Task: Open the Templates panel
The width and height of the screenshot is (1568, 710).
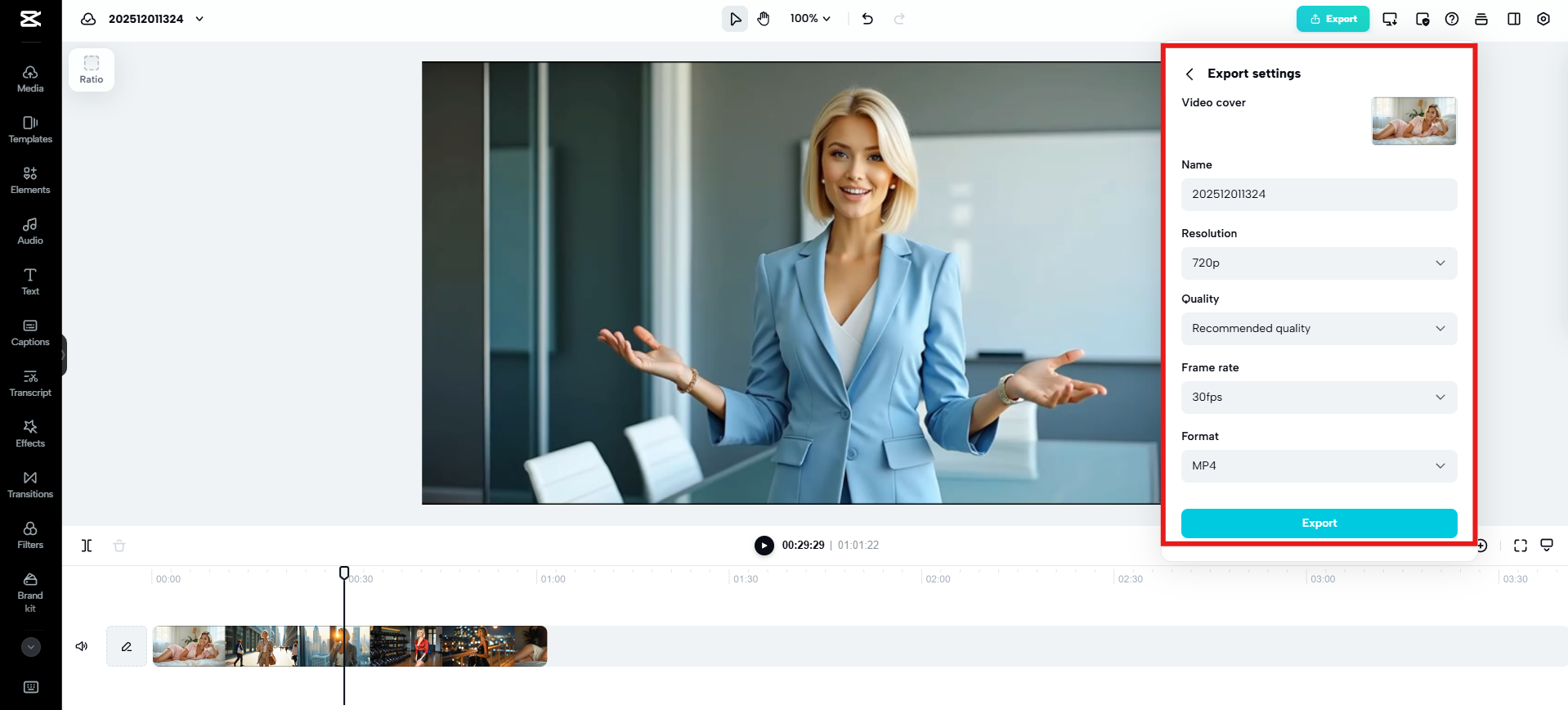Action: [x=30, y=129]
